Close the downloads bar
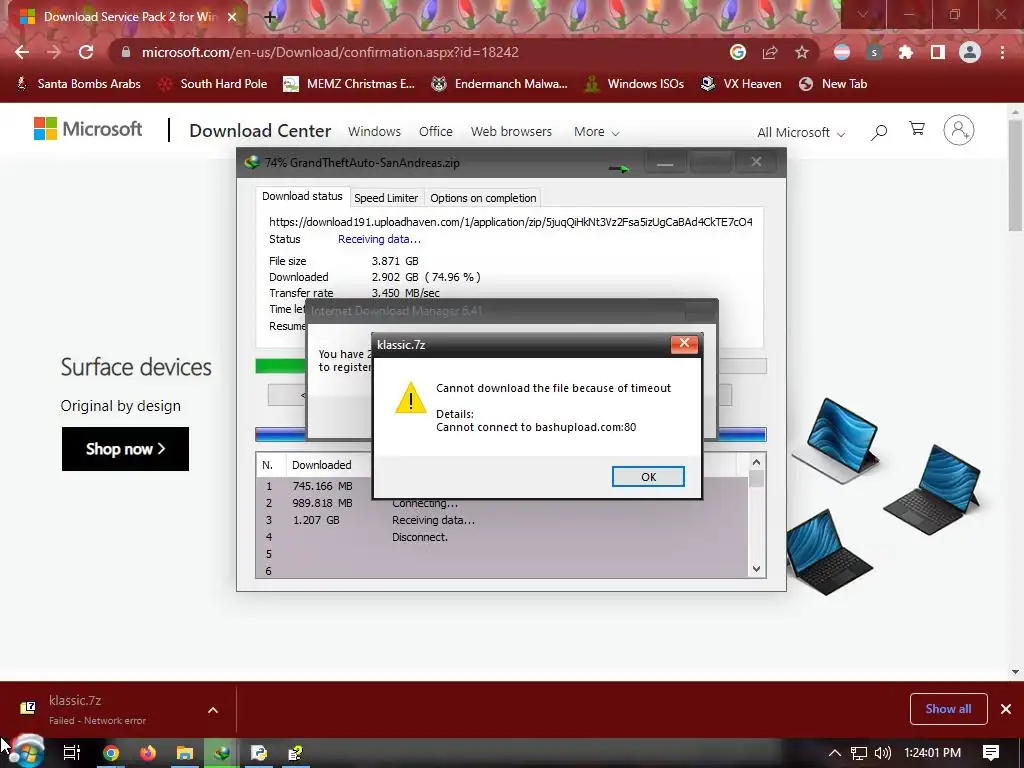The height and width of the screenshot is (768, 1024). 1006,709
